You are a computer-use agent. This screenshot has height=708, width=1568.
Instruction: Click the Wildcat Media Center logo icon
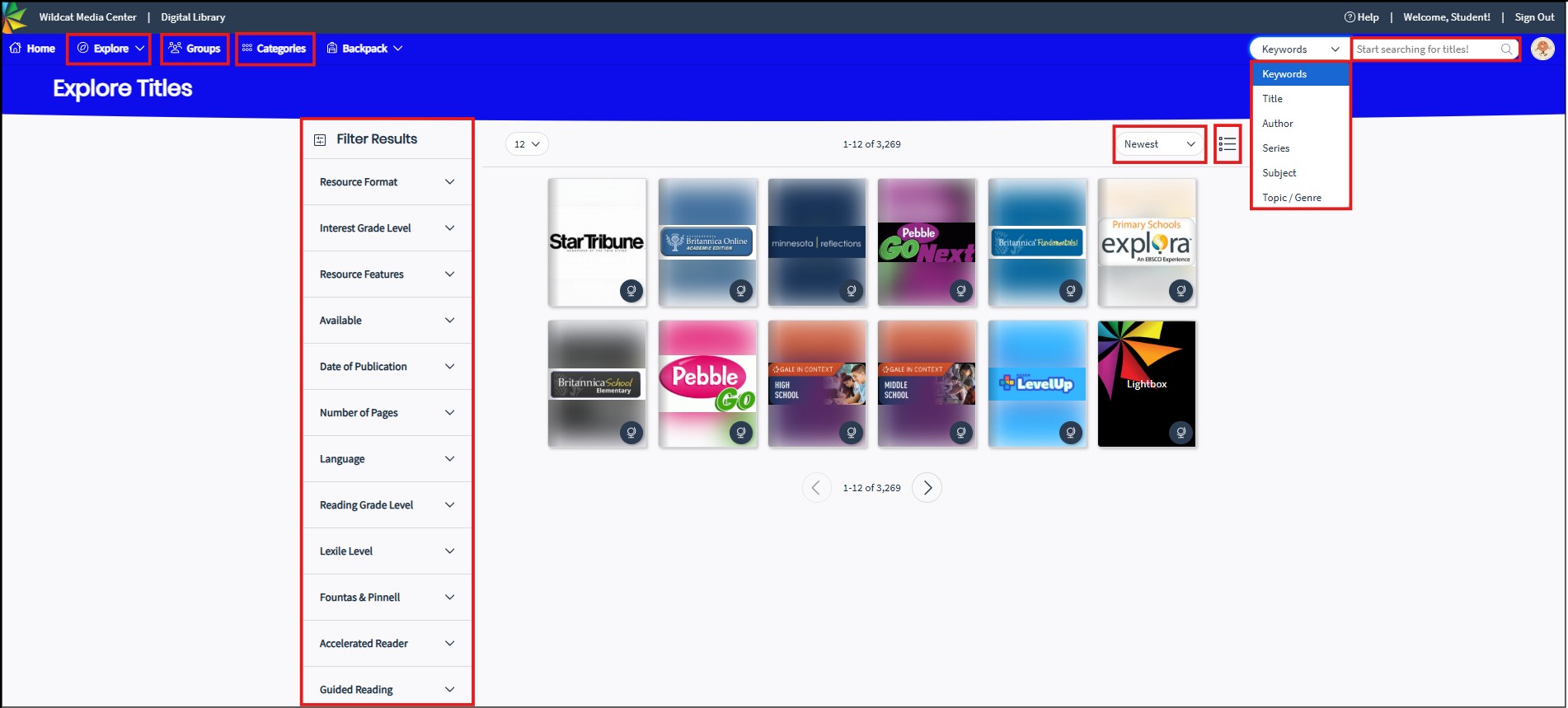coord(15,16)
